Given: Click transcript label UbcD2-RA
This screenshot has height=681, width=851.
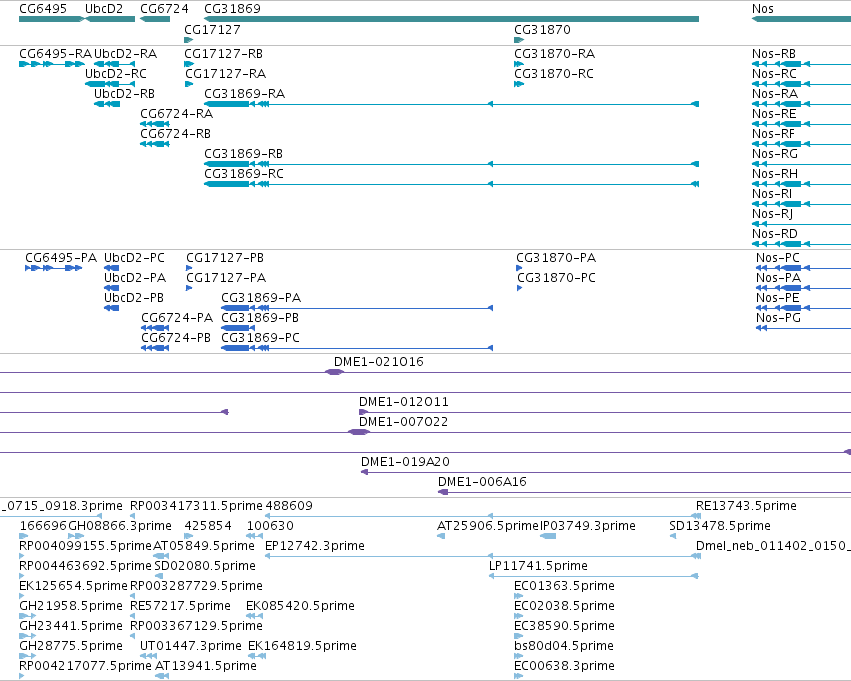Looking at the screenshot, I should 125,54.
